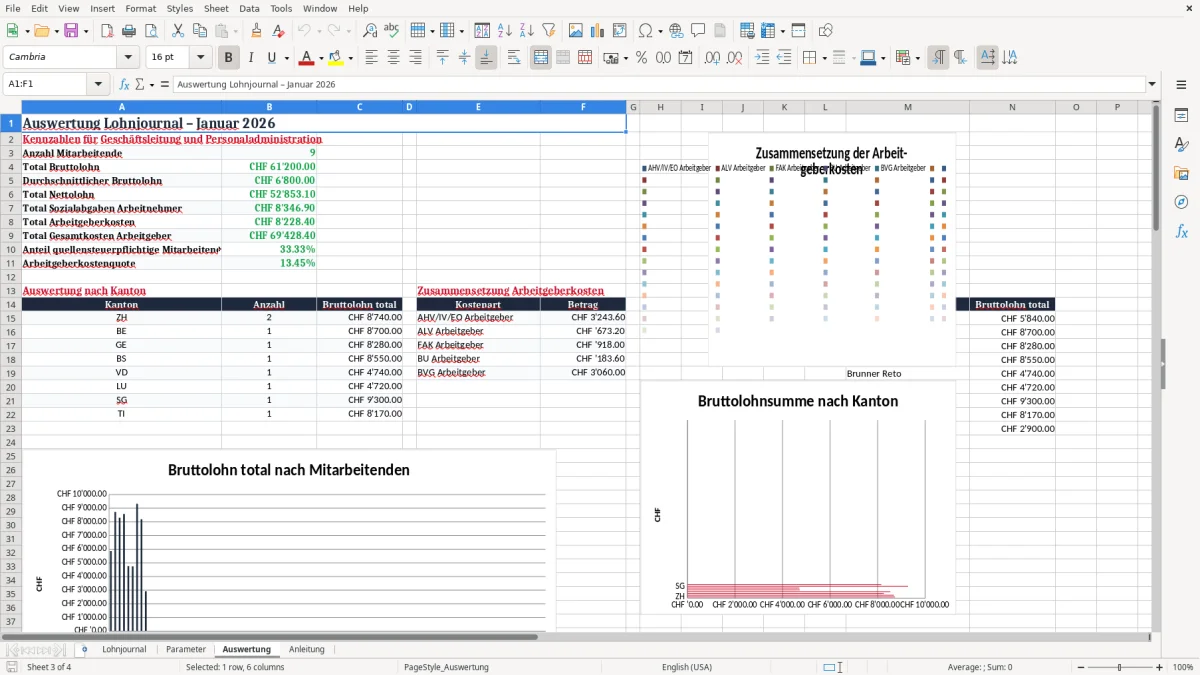Toggle Wrap Text button
1200x675 pixels.
(x=514, y=58)
